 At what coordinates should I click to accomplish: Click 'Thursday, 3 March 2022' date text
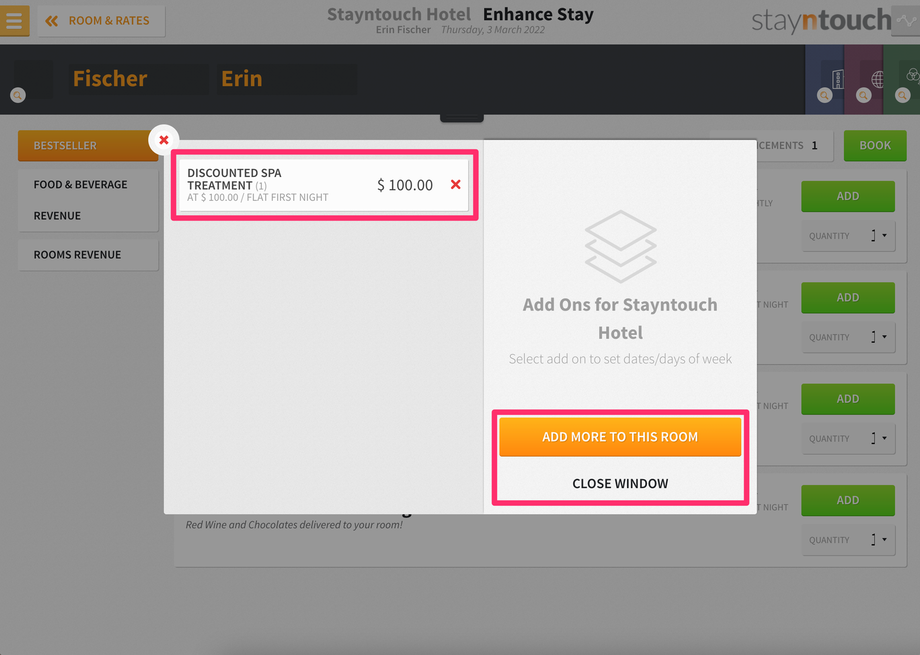(x=493, y=30)
